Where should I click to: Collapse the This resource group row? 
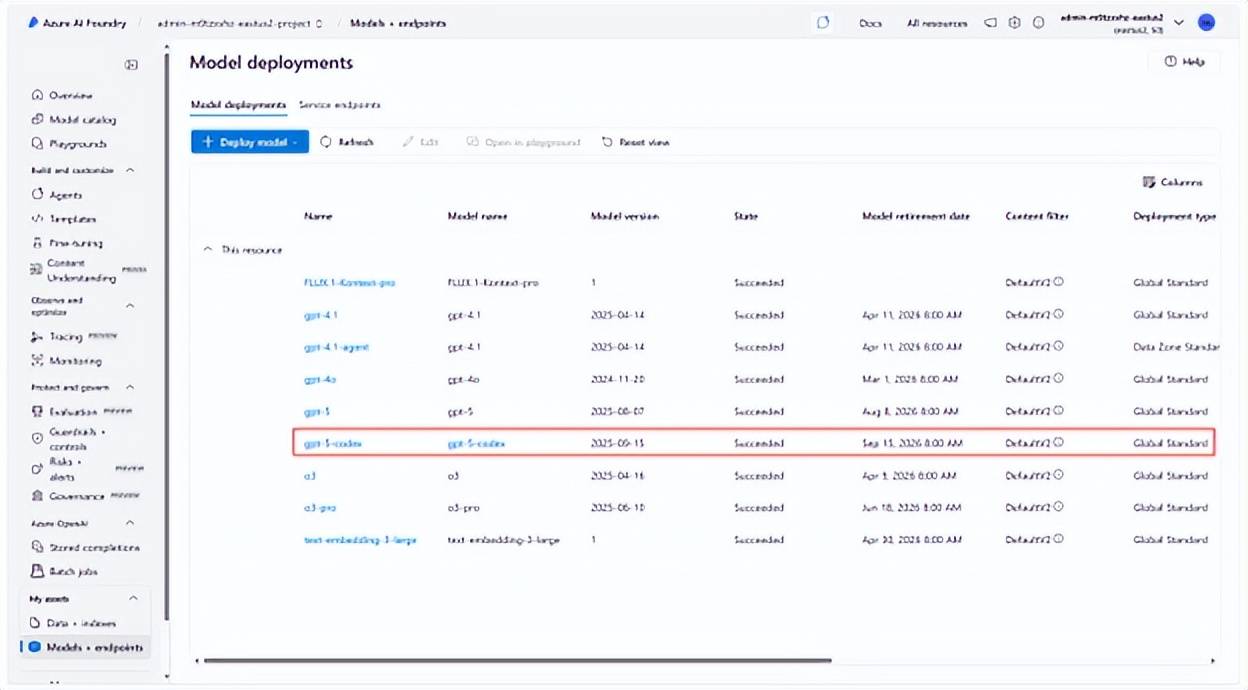tap(208, 250)
